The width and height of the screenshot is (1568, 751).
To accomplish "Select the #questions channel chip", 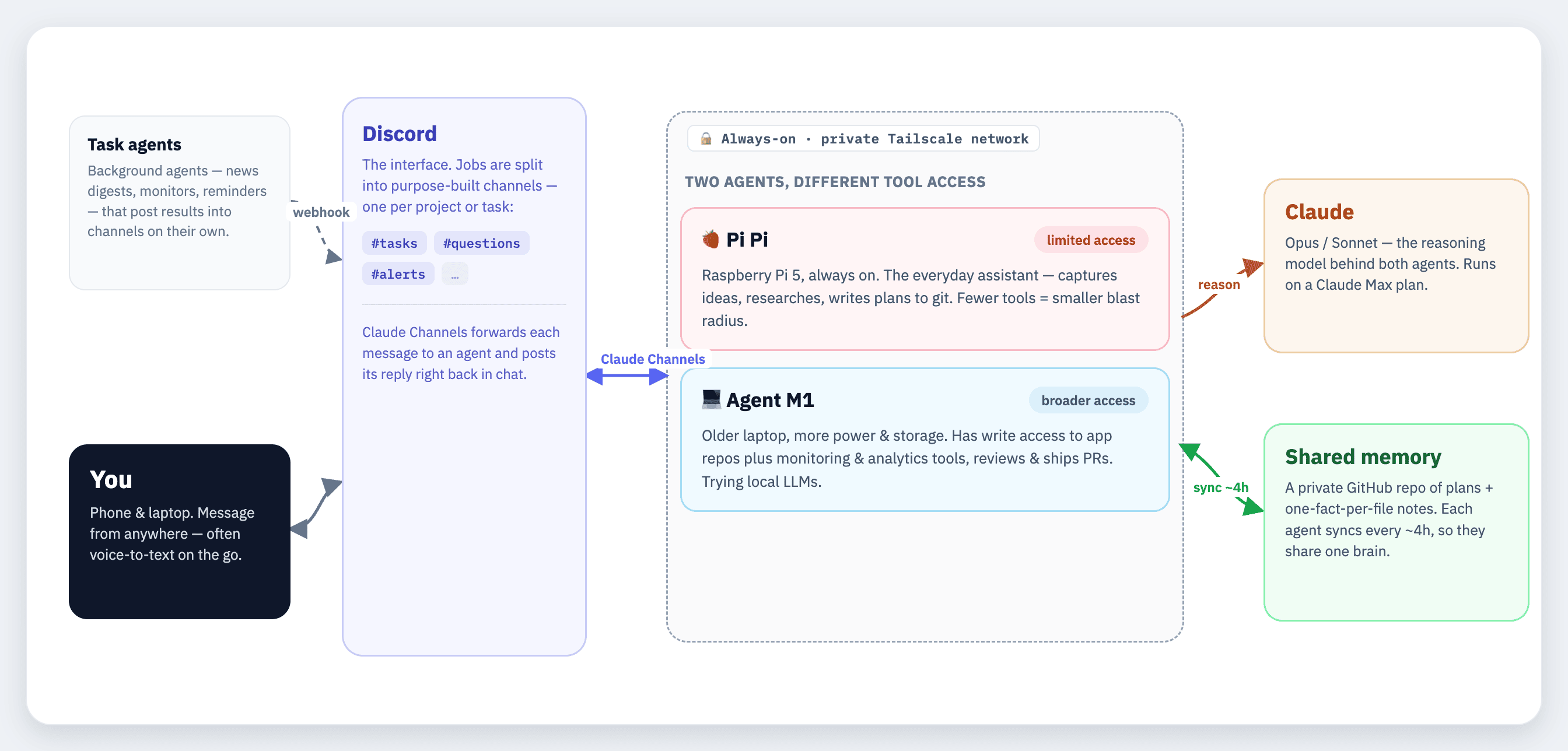I will tap(481, 244).
